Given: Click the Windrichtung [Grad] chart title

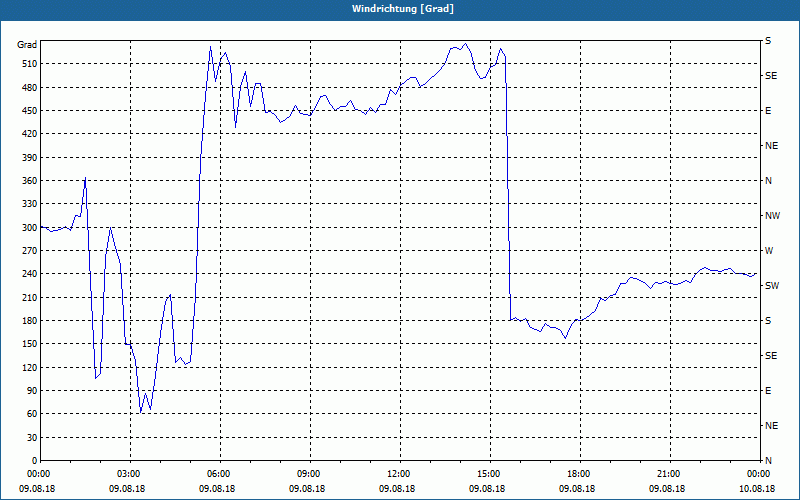Looking at the screenshot, I should pos(403,9).
